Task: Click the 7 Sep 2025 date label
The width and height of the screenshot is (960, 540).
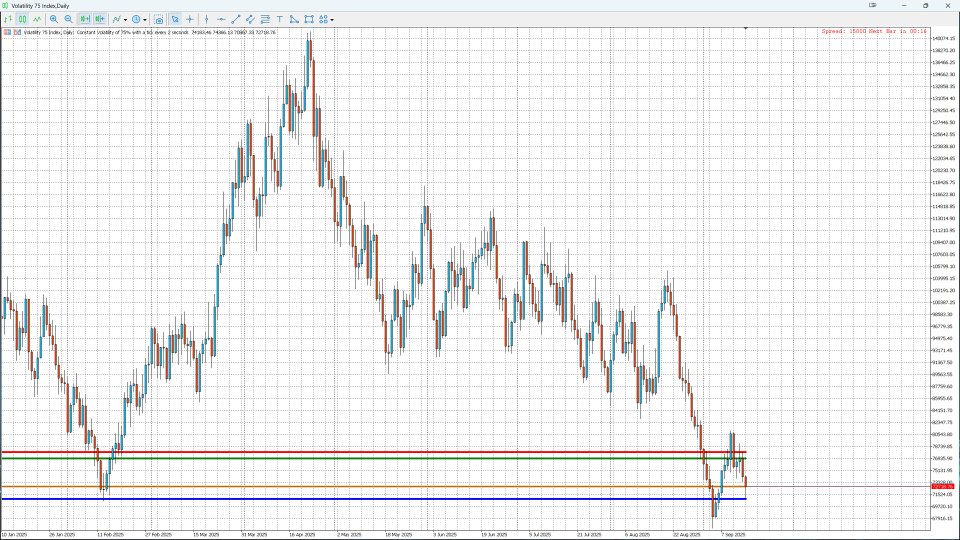Action: (733, 534)
